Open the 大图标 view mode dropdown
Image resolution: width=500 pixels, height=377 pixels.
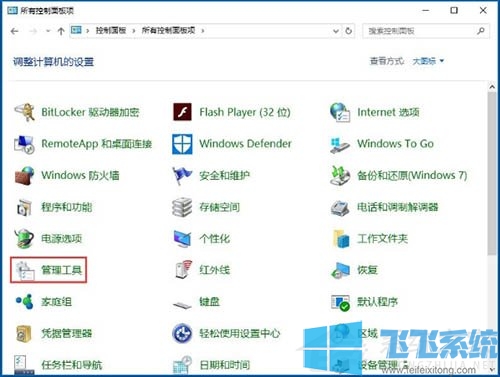click(x=428, y=61)
